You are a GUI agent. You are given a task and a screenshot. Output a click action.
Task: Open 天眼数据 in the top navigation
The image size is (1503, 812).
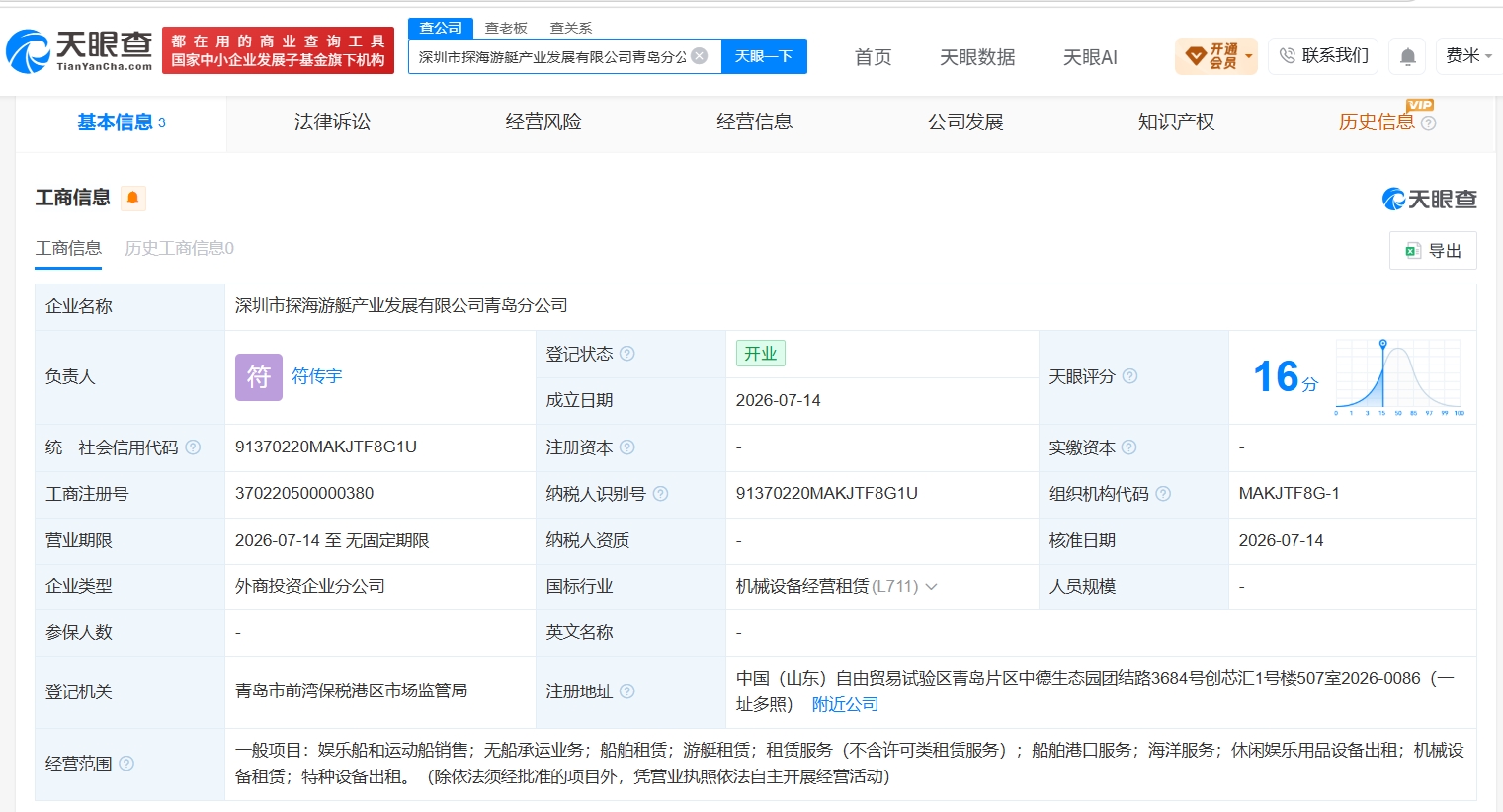977,57
